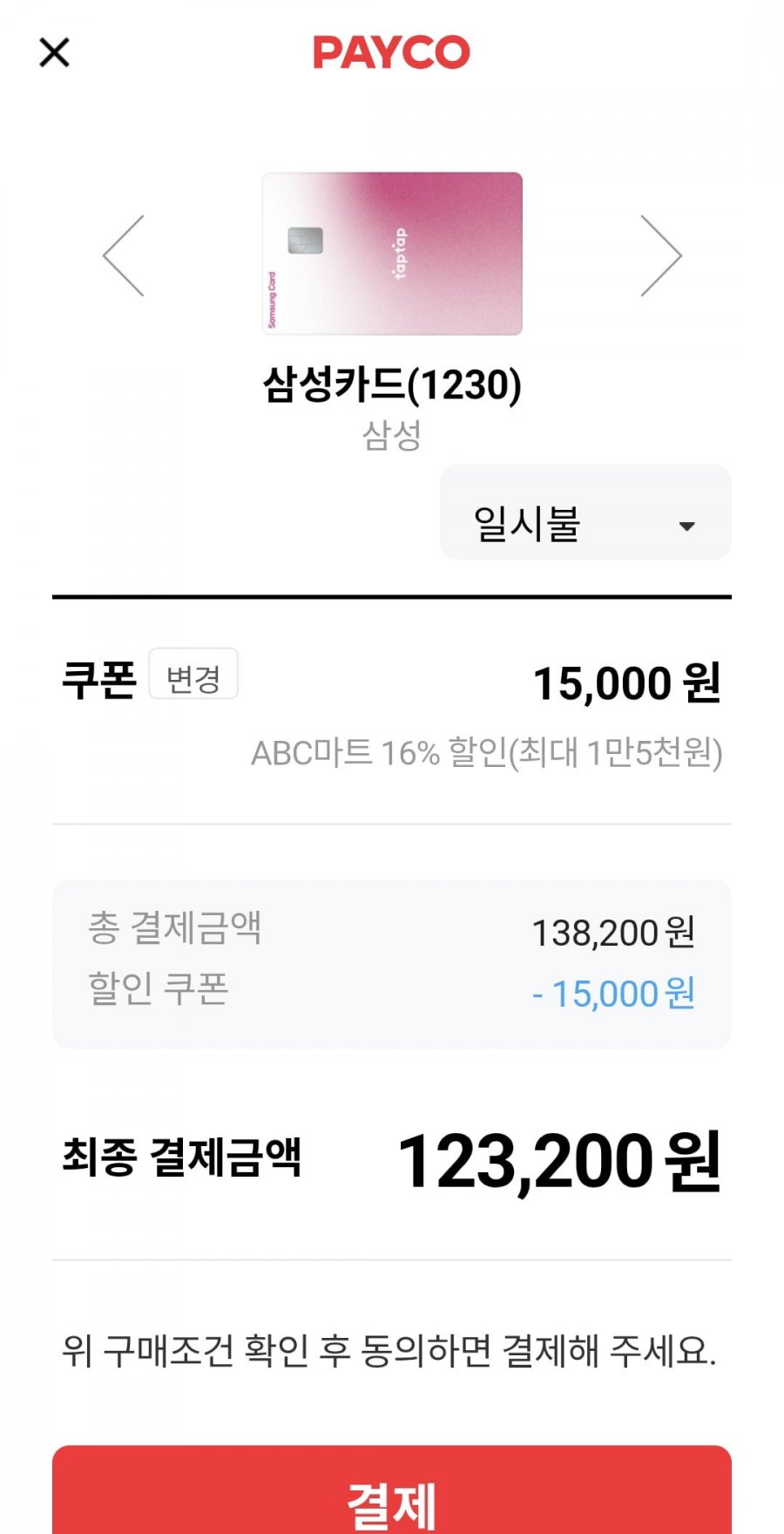Tap the Samsung Card logo on card edge
The image size is (784, 1534).
tap(272, 300)
